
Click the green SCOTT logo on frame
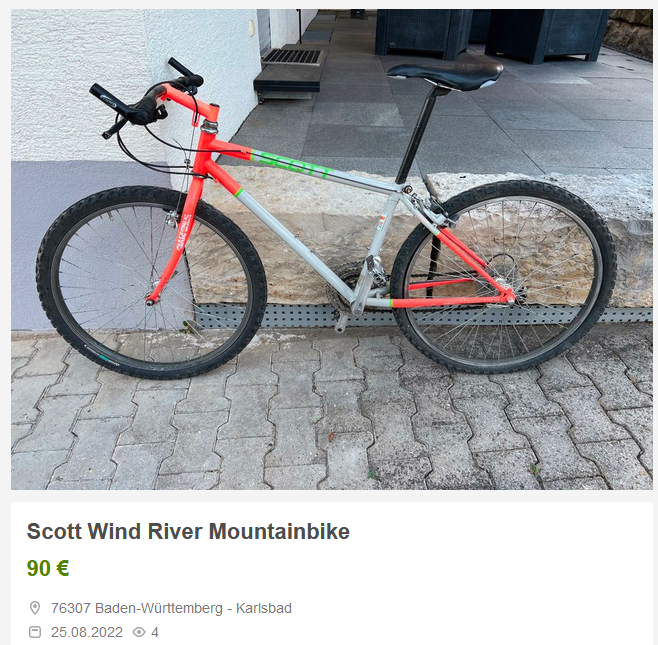(x=295, y=165)
